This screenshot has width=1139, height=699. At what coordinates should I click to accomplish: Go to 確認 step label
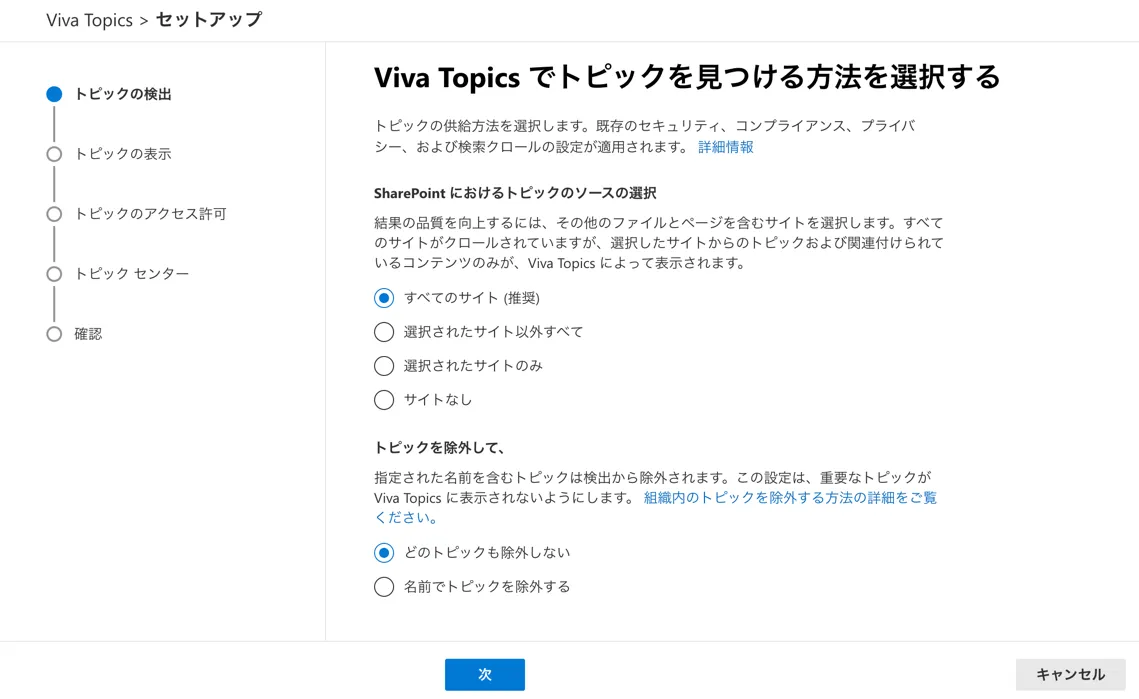point(88,334)
